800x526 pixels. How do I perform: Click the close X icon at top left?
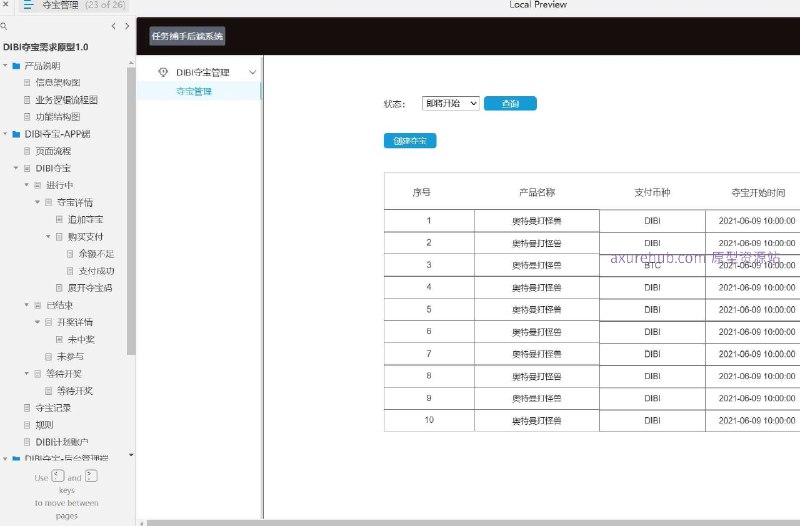(x=6, y=4)
